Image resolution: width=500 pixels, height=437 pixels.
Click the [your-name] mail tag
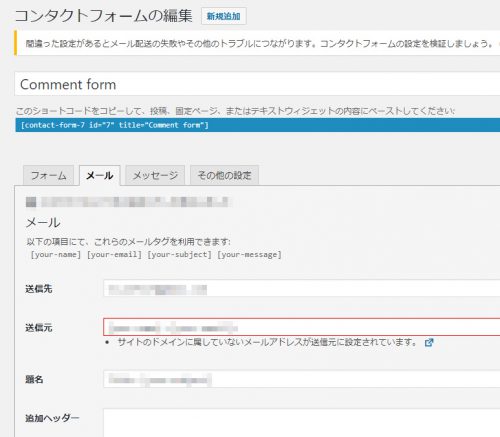(56, 255)
